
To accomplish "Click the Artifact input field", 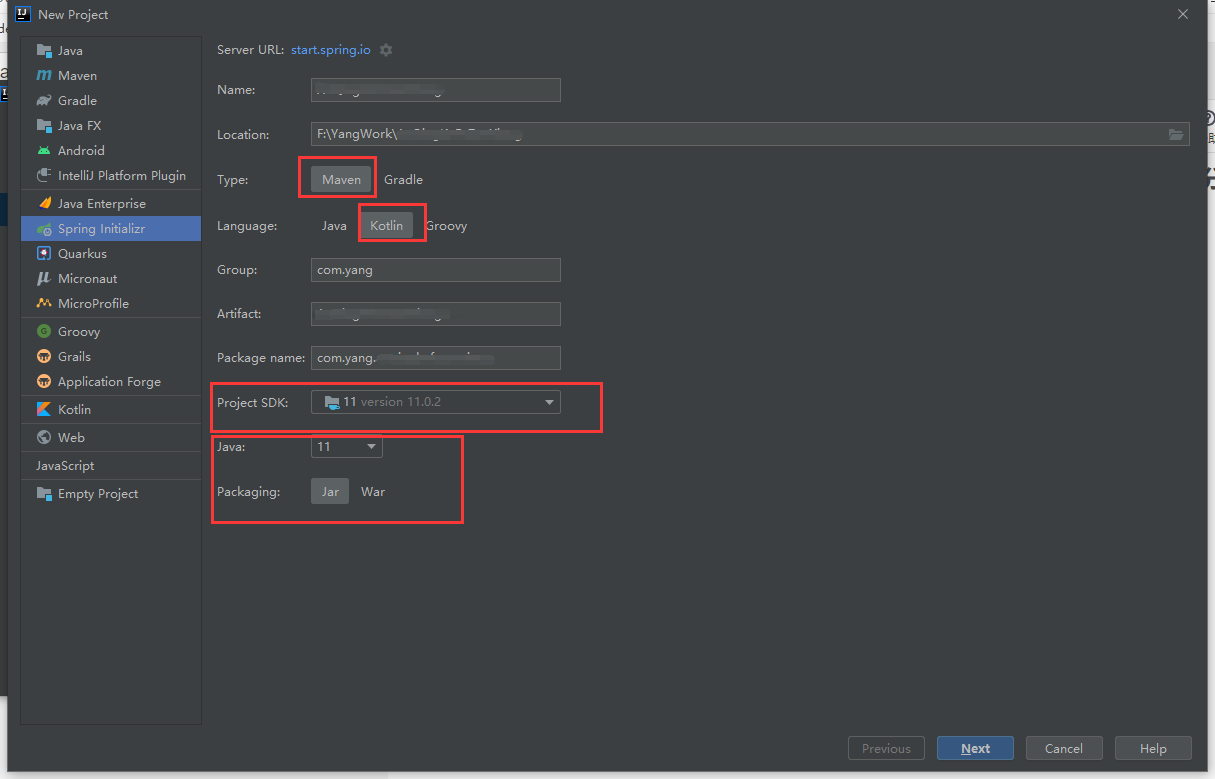I will pos(436,314).
